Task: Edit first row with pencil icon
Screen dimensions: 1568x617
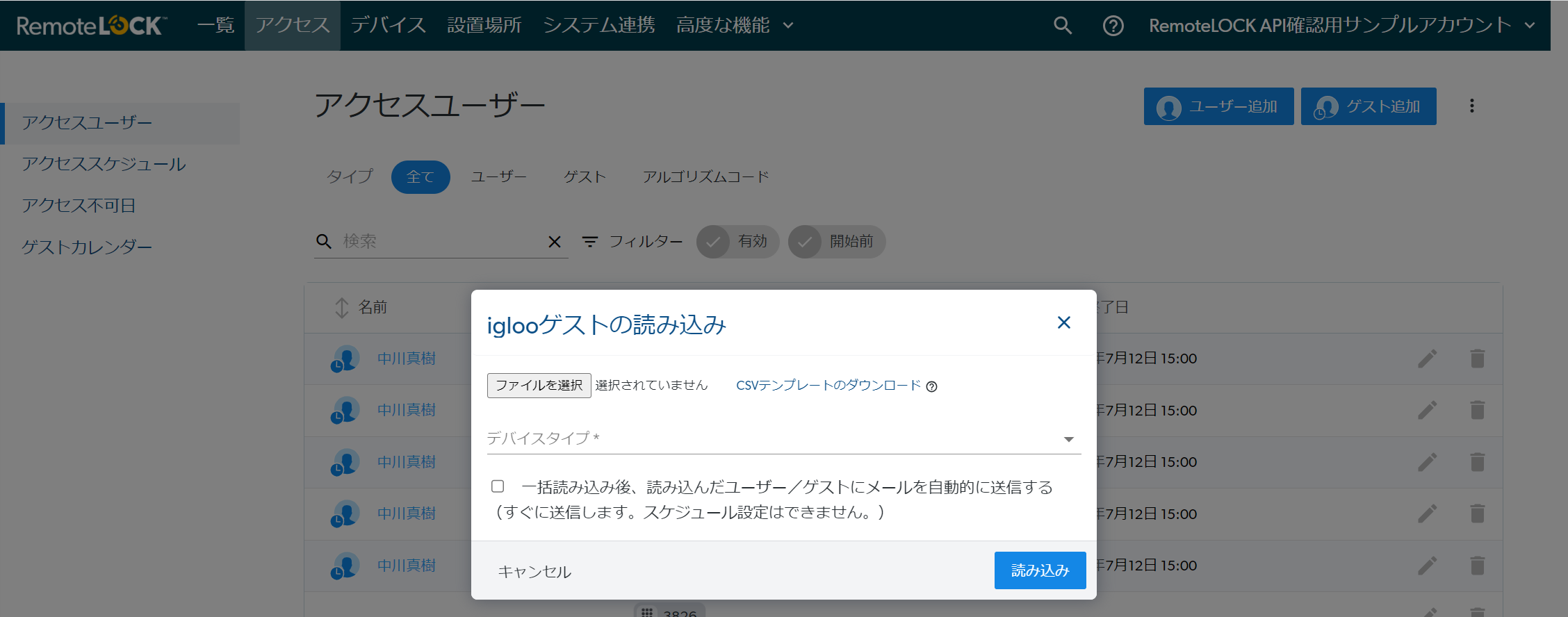Action: coord(1427,359)
